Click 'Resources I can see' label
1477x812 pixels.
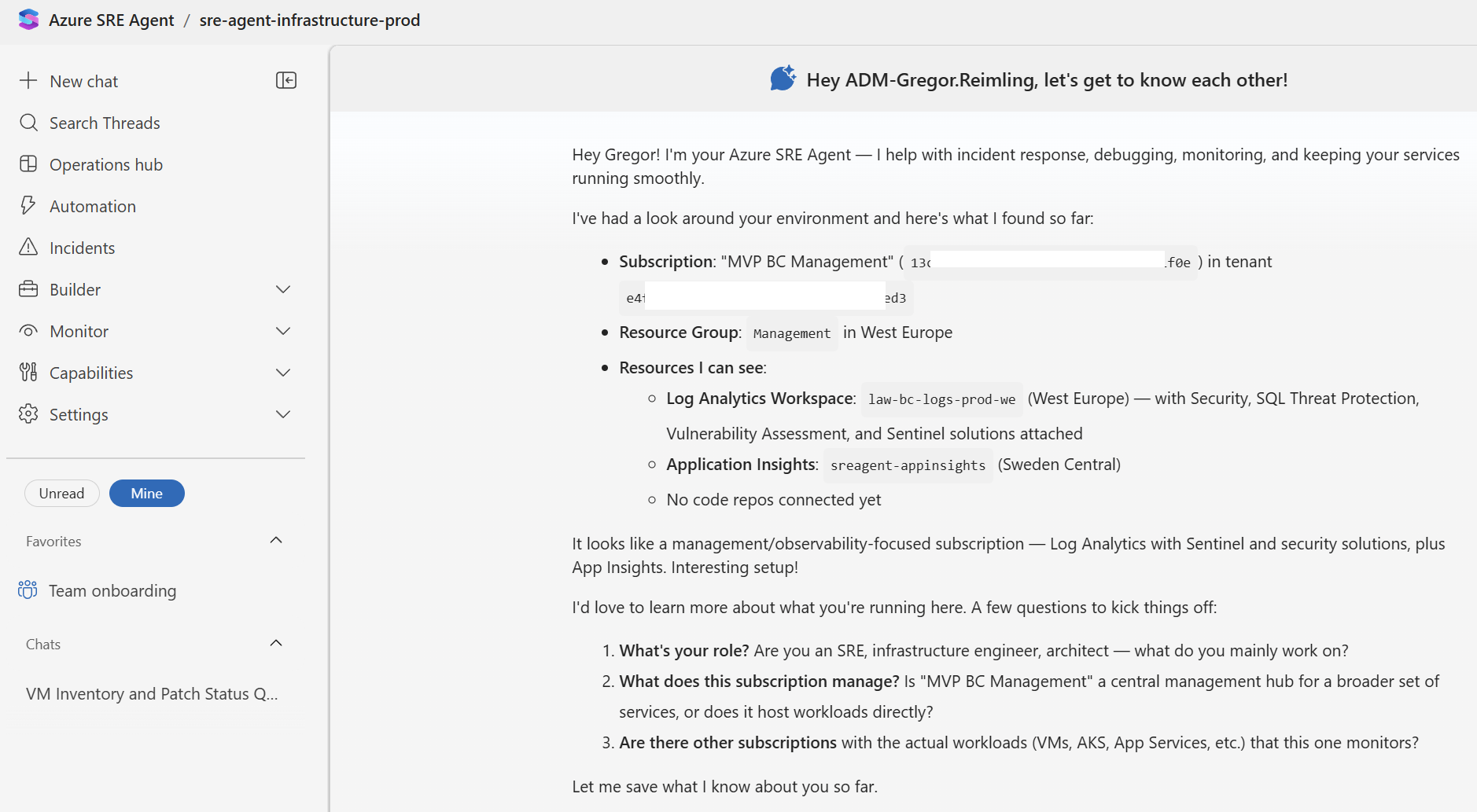(x=691, y=367)
